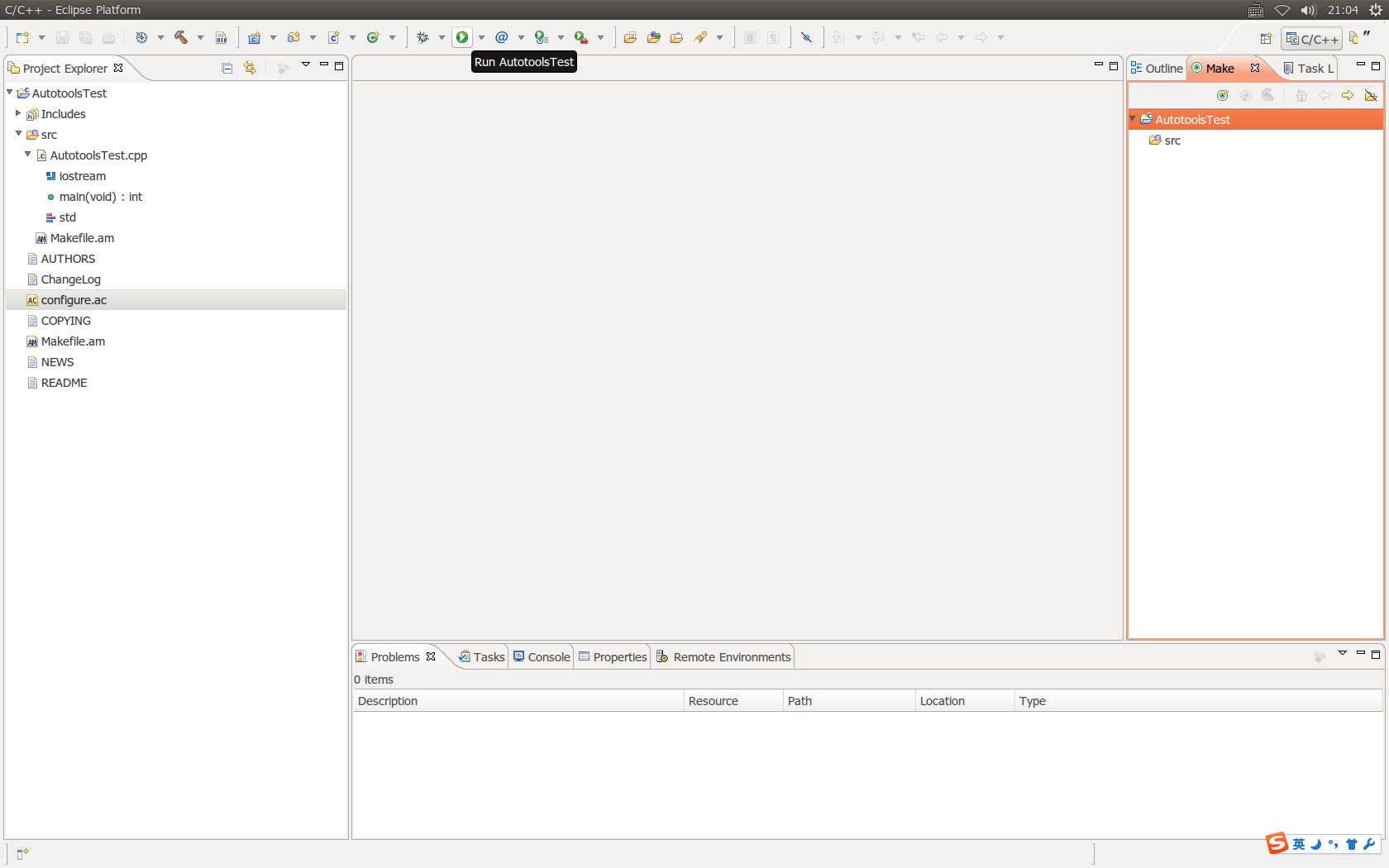
Task: Select AutotoolsTest in the Make view
Action: (x=1192, y=120)
